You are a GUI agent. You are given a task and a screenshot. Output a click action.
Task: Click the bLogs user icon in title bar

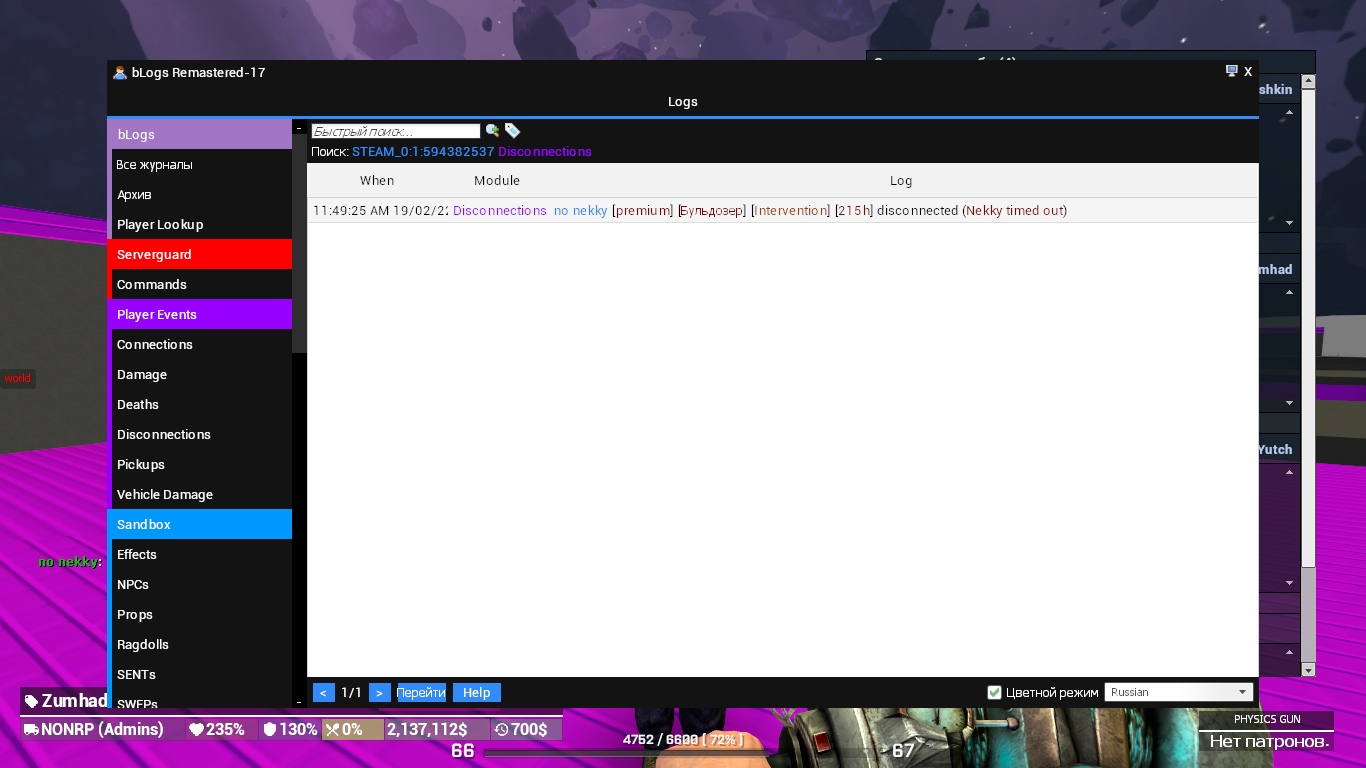click(x=120, y=73)
